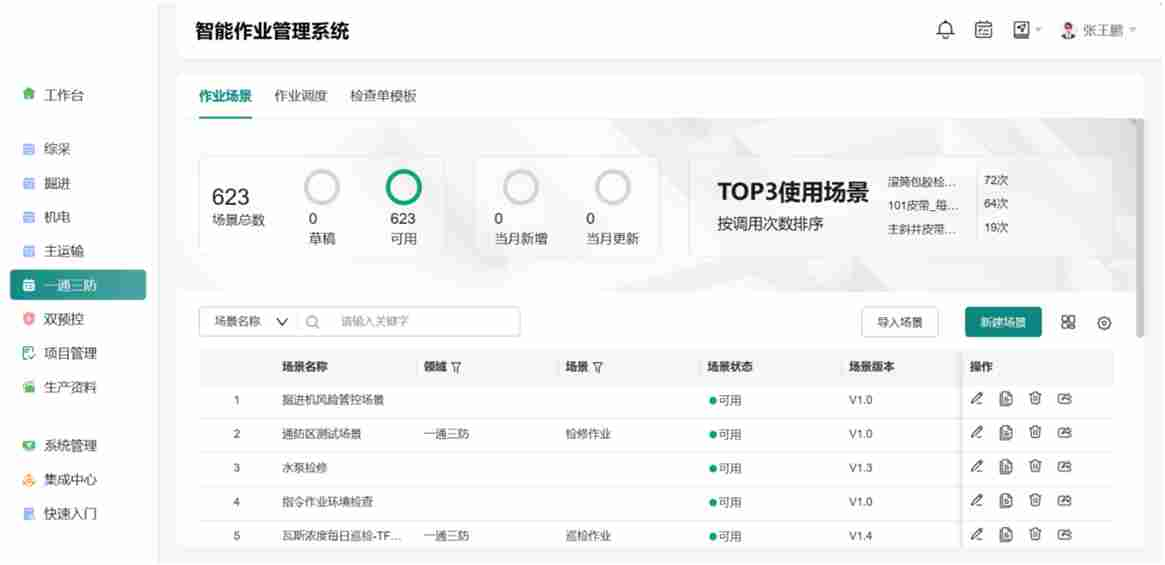The height and width of the screenshot is (565, 1165).
Task: Open table column settings icon
Action: tap(1104, 323)
